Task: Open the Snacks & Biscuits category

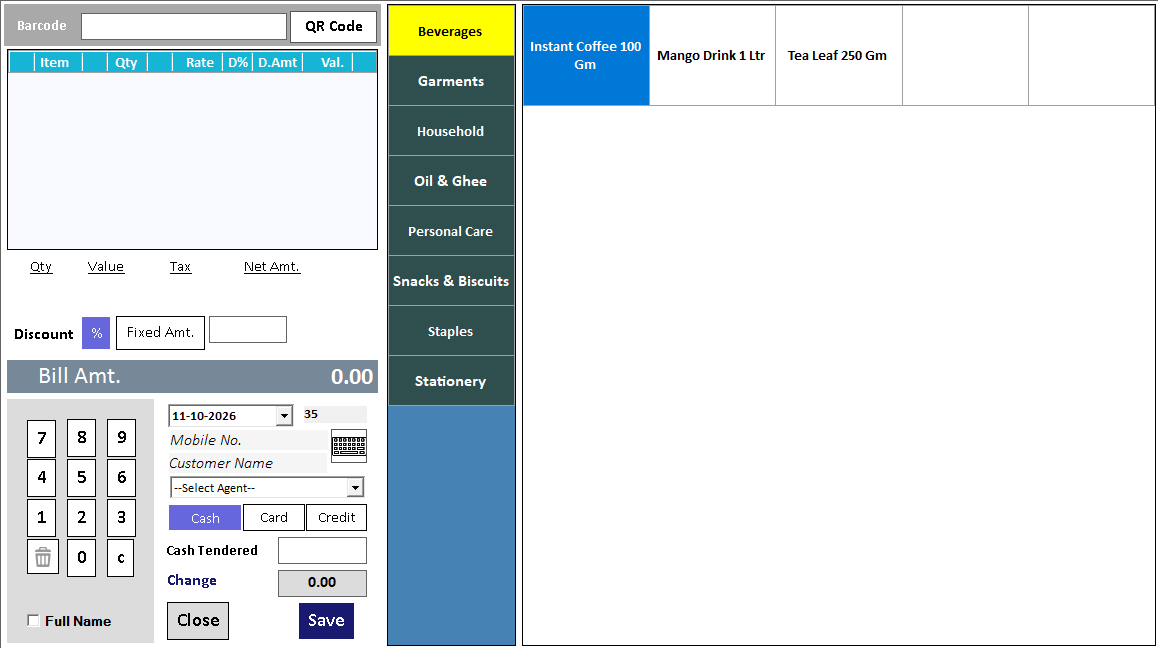Action: (451, 282)
